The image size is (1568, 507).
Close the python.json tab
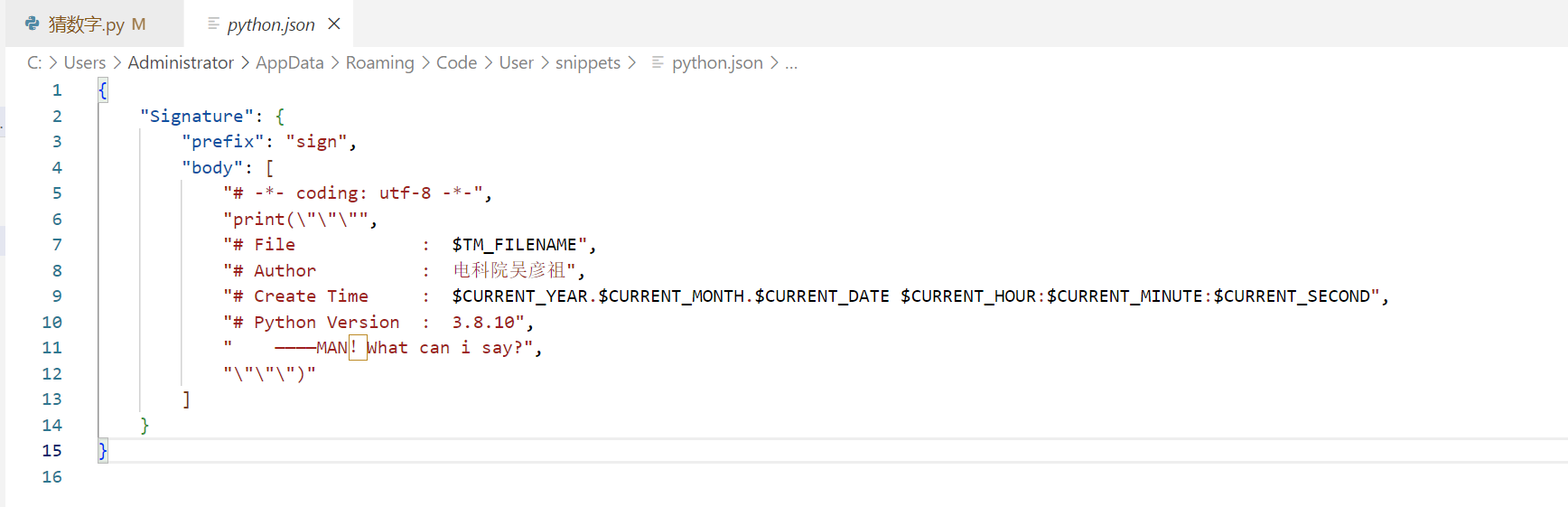click(334, 23)
